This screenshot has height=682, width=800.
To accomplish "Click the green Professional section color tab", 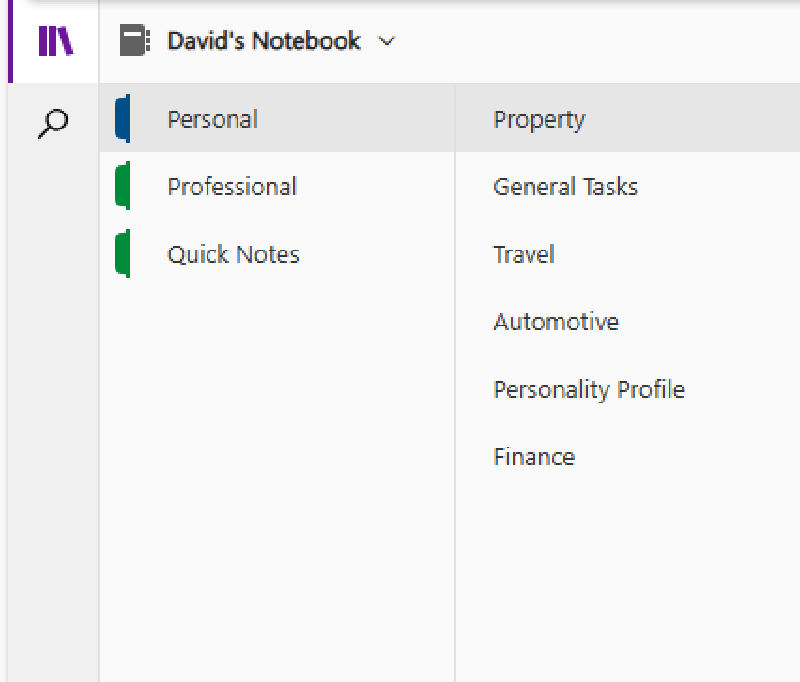I will tap(124, 186).
